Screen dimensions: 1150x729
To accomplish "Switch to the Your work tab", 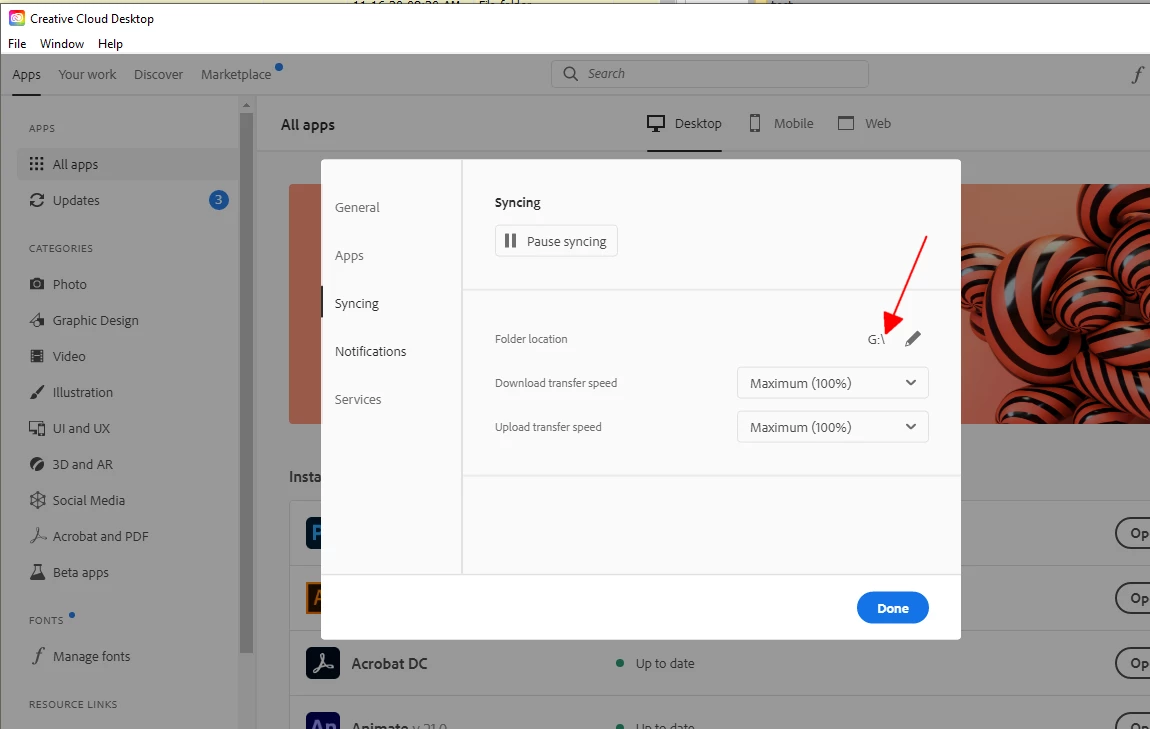I will (x=87, y=74).
